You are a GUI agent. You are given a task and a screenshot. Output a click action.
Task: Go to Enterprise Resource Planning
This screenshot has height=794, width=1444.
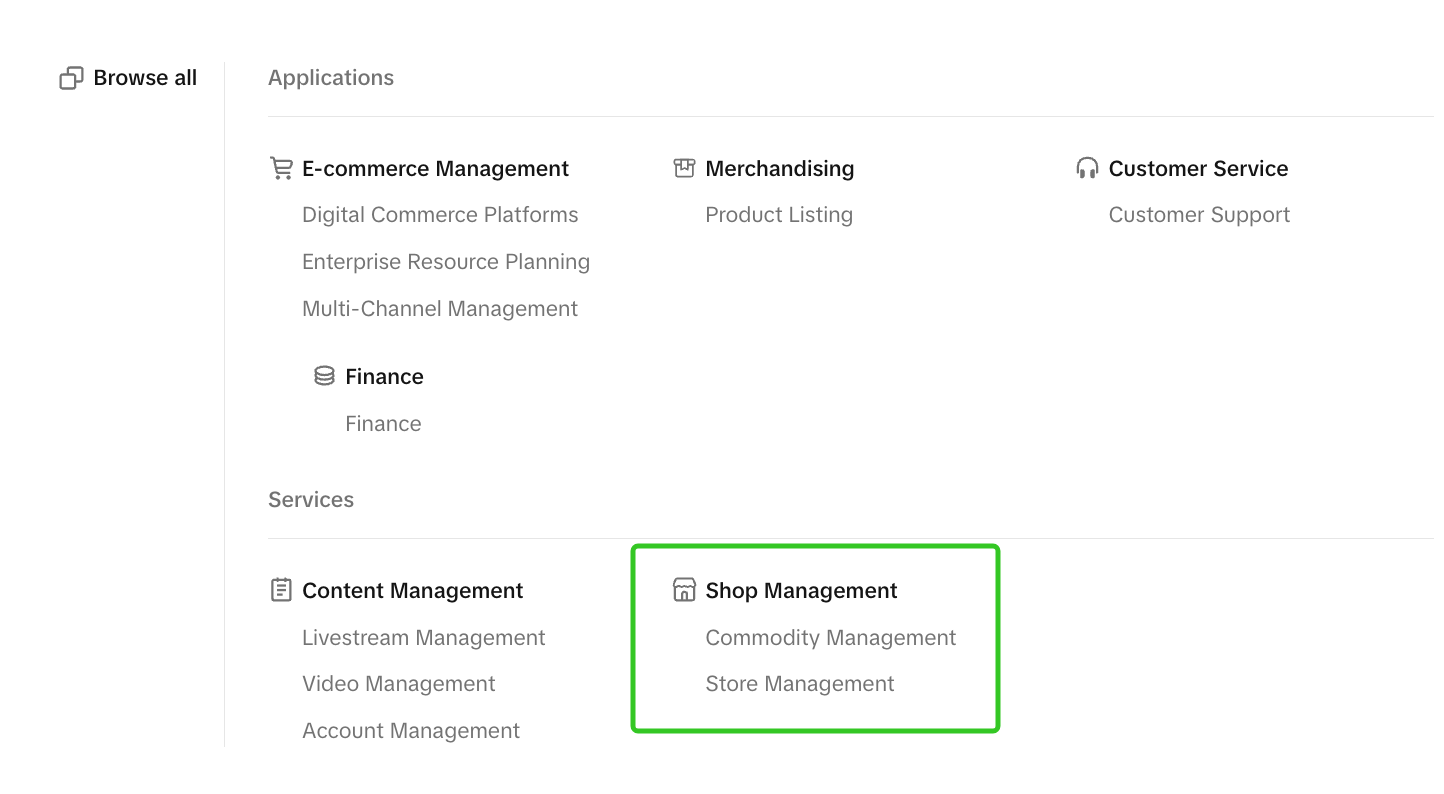point(446,262)
